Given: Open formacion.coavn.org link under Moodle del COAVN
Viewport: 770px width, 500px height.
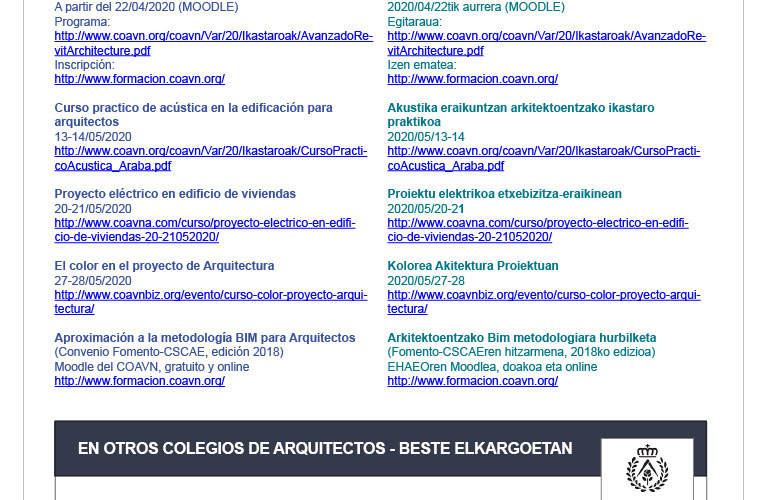Looking at the screenshot, I should pos(139,381).
